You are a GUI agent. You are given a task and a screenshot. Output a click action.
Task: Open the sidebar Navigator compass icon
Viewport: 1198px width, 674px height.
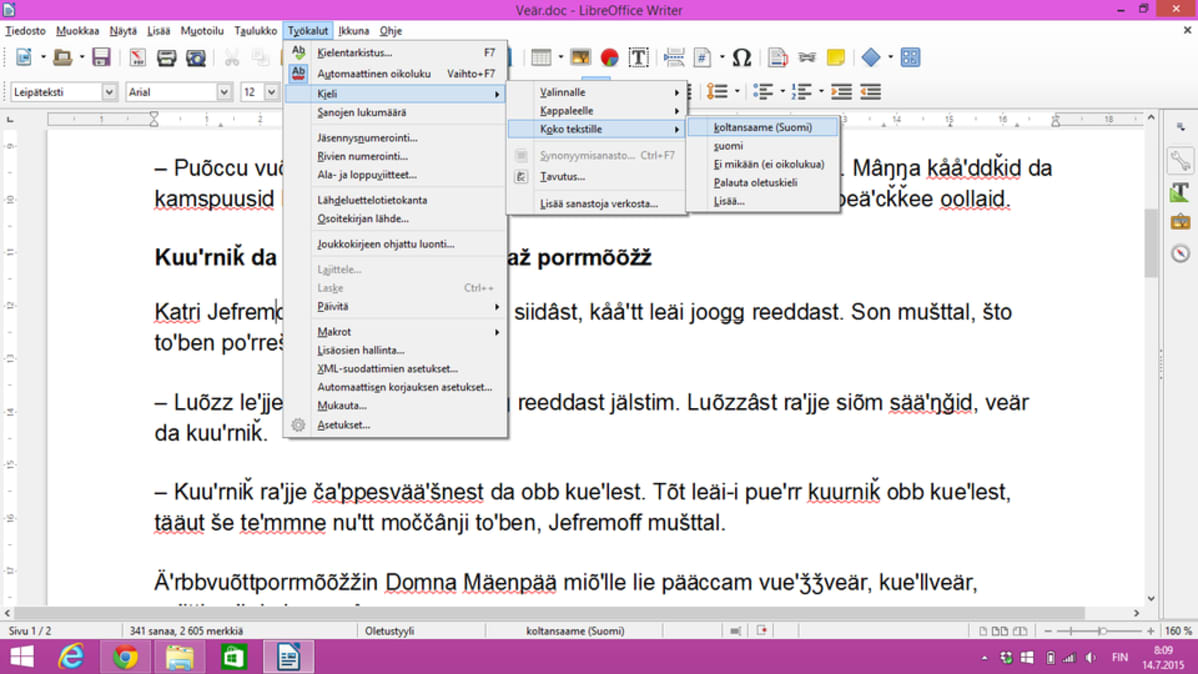(x=1180, y=253)
